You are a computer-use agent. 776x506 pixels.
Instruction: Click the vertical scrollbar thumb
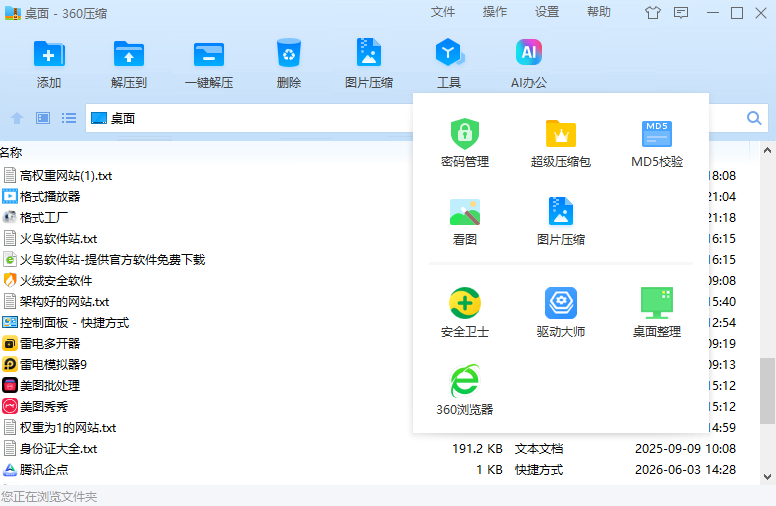768,391
